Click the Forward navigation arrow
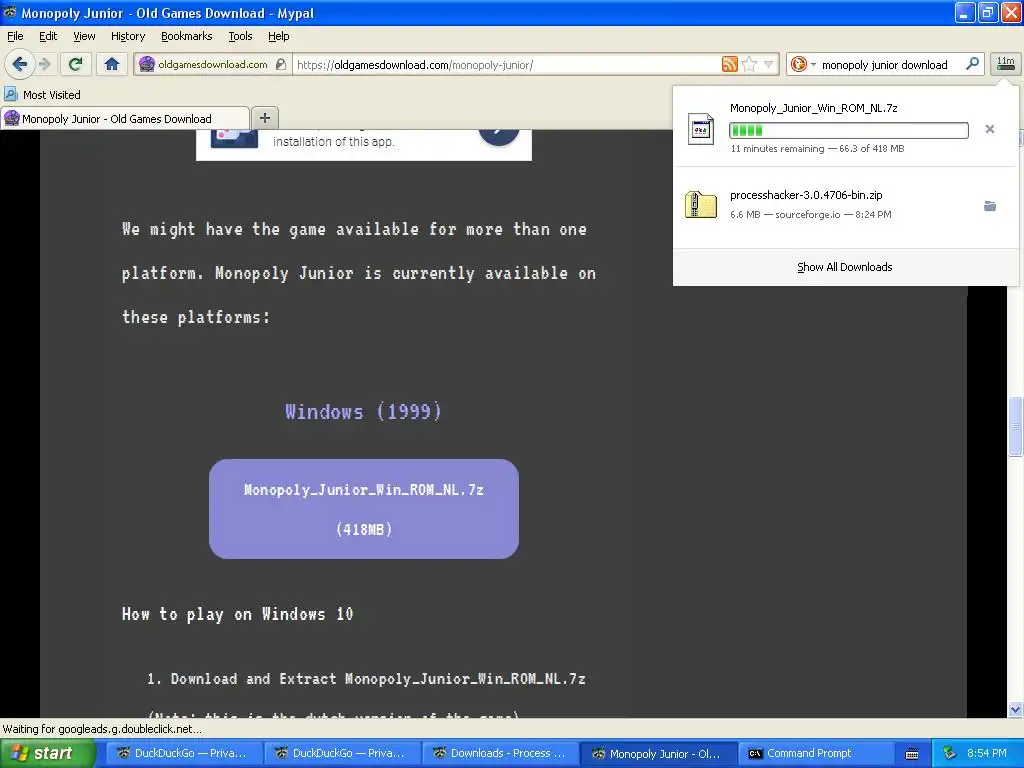Screen dimensions: 1024x768 44,64
